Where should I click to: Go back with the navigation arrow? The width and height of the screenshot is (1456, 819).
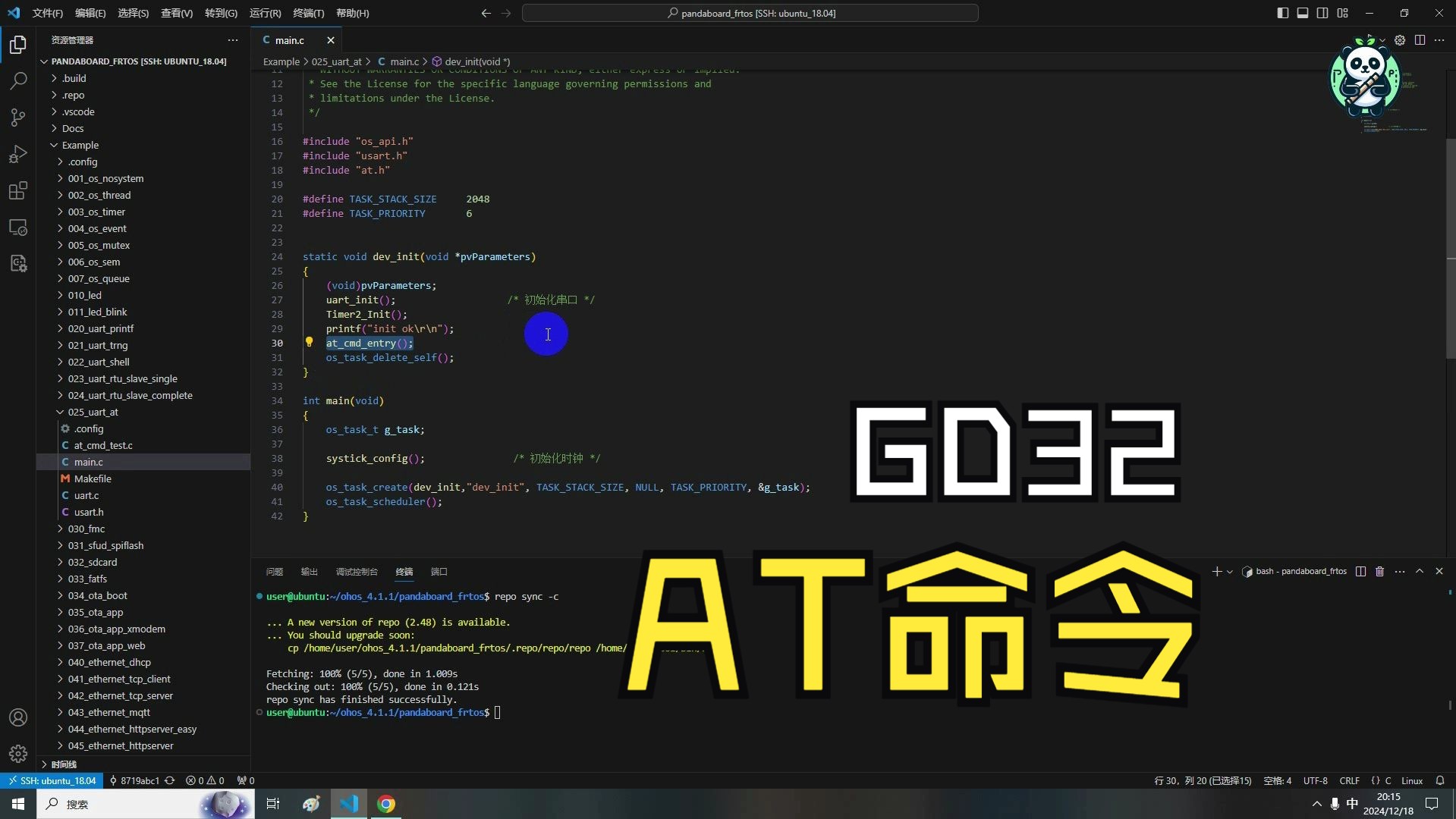click(486, 13)
